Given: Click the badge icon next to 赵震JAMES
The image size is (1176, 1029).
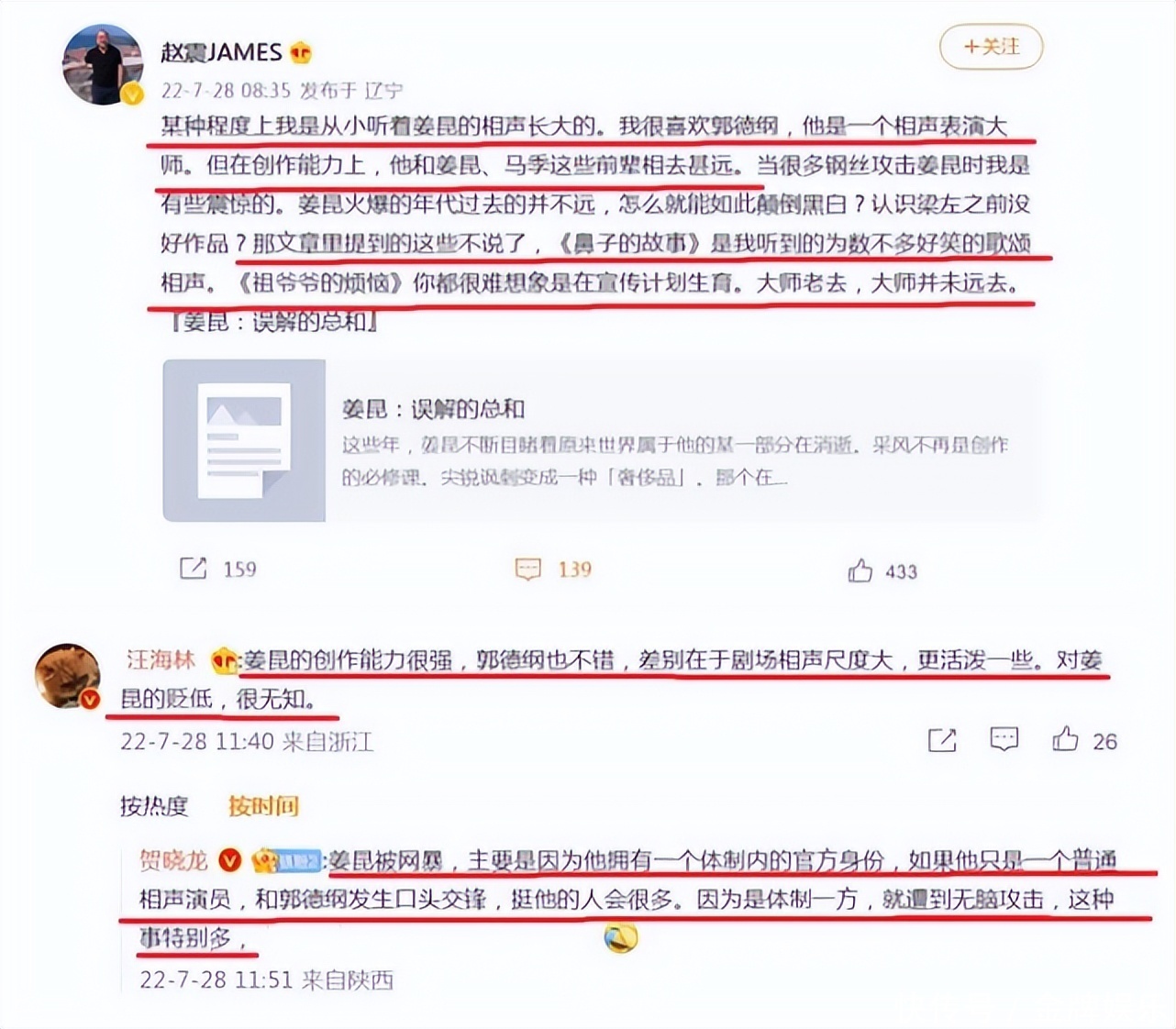Looking at the screenshot, I should (300, 53).
